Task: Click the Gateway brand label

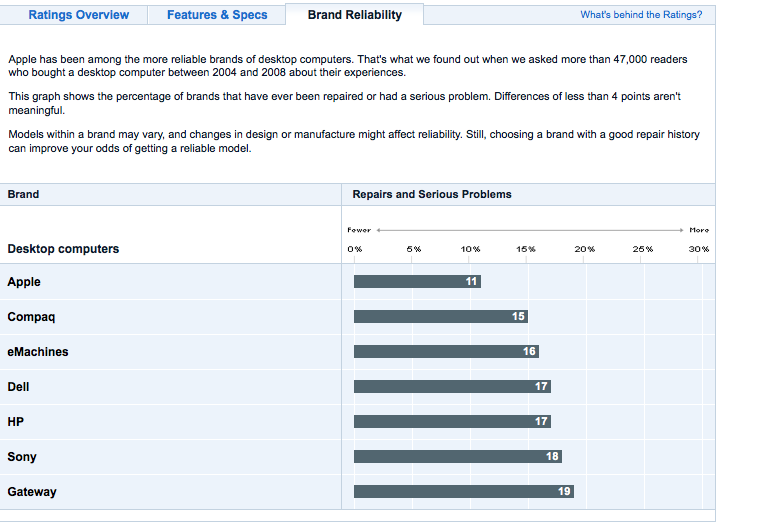Action: click(x=32, y=492)
